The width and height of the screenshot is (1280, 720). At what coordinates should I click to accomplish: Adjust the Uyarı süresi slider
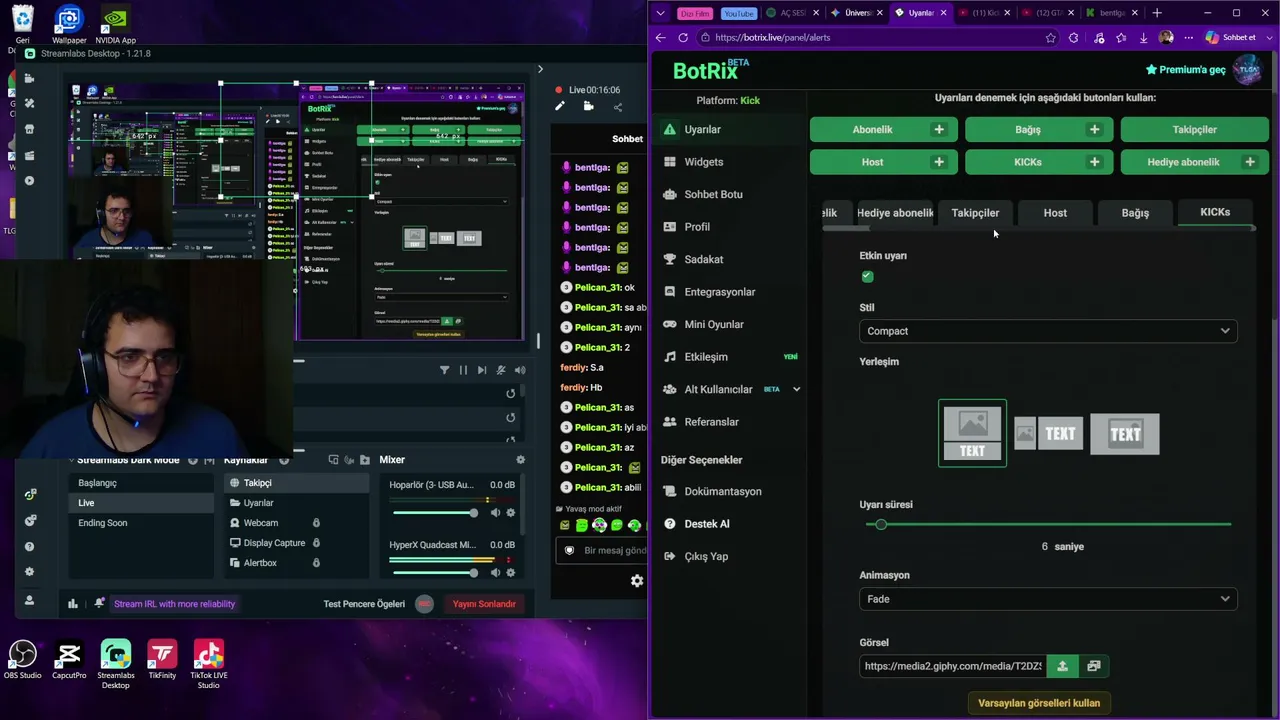coord(1048,524)
